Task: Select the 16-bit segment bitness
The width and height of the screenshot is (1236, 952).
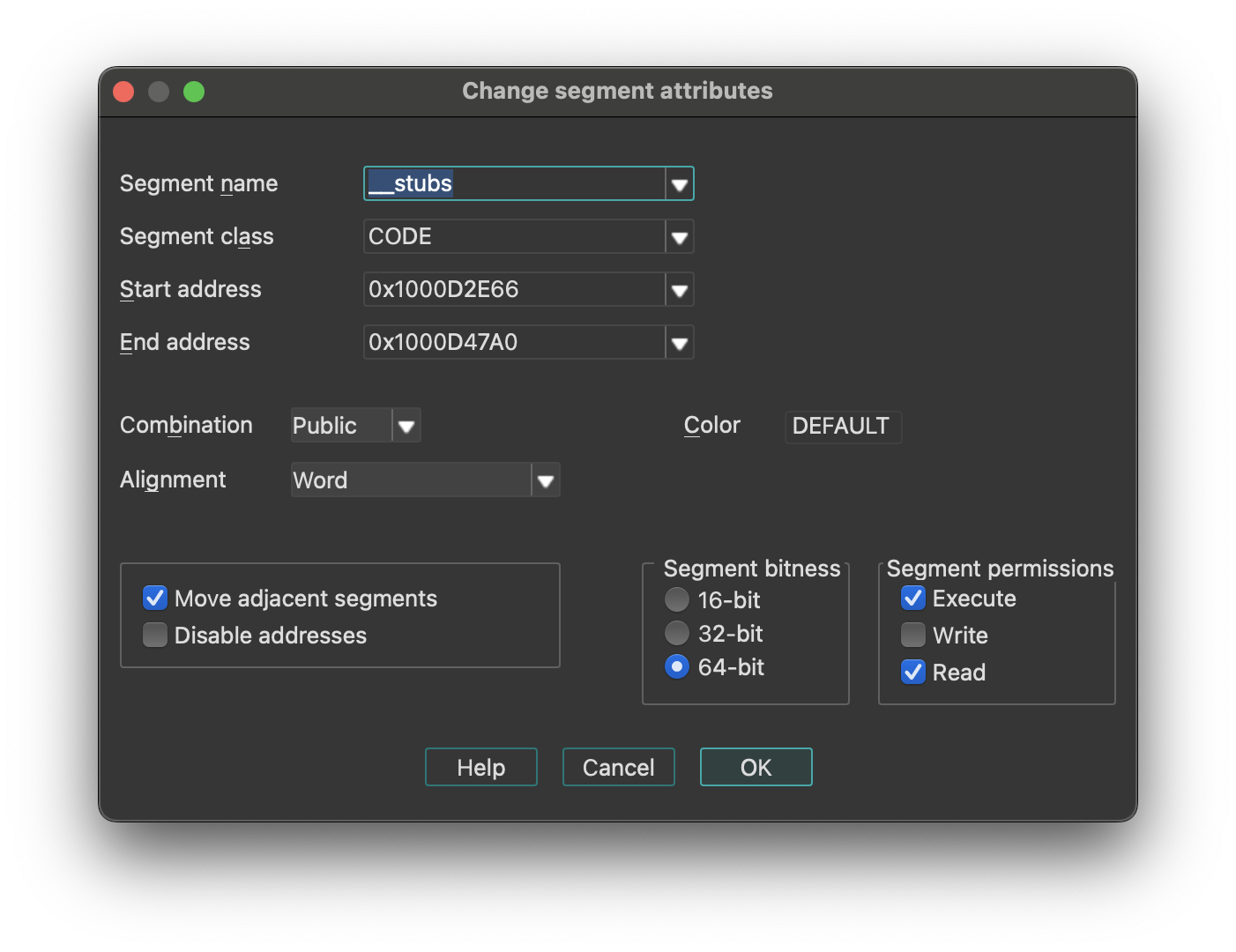Action: pos(676,599)
